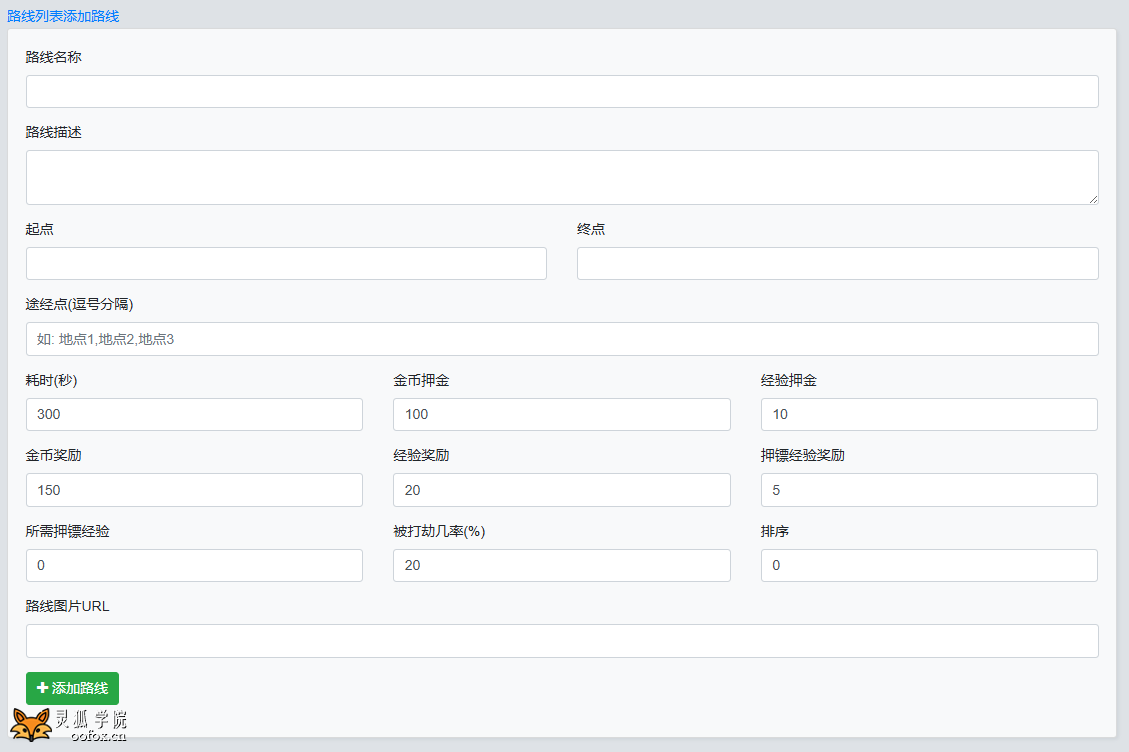The height and width of the screenshot is (752, 1129).
Task: Open the 路线列表 breadcrumb link
Action: click(35, 16)
